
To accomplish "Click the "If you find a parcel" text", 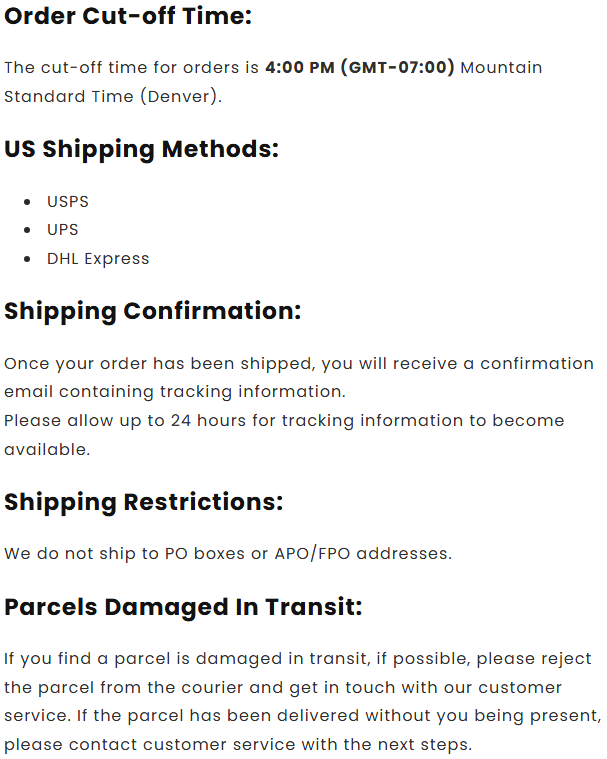I will (82, 659).
